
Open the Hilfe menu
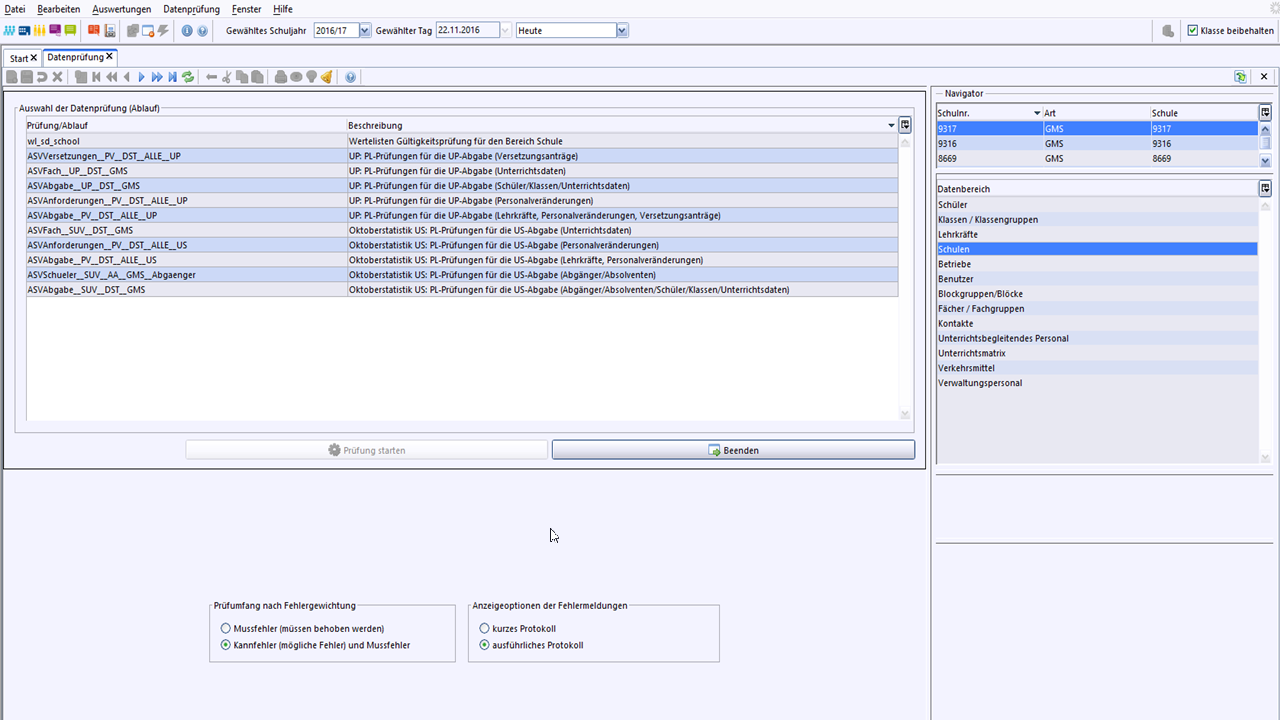283,9
